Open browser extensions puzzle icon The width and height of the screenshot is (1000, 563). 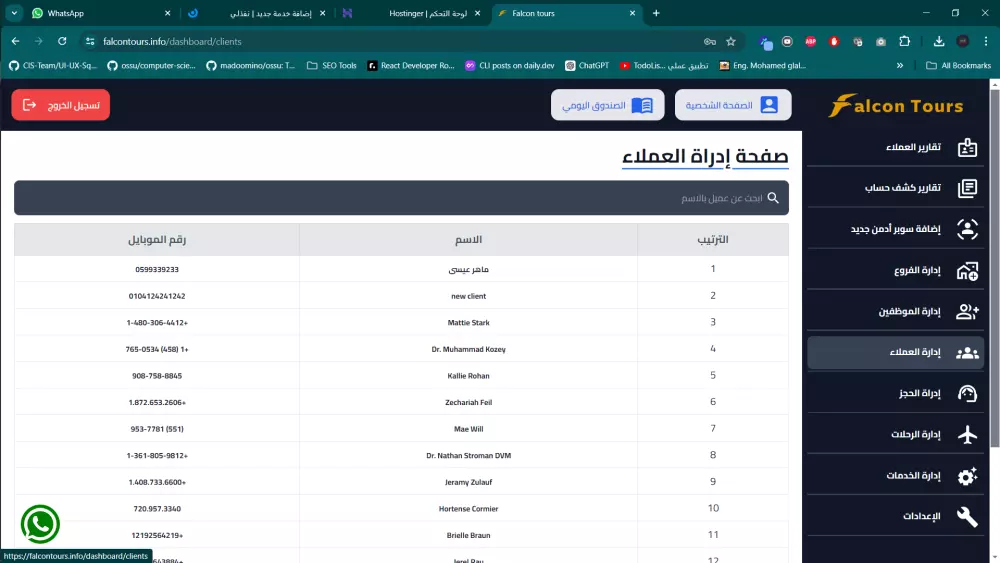(904, 41)
